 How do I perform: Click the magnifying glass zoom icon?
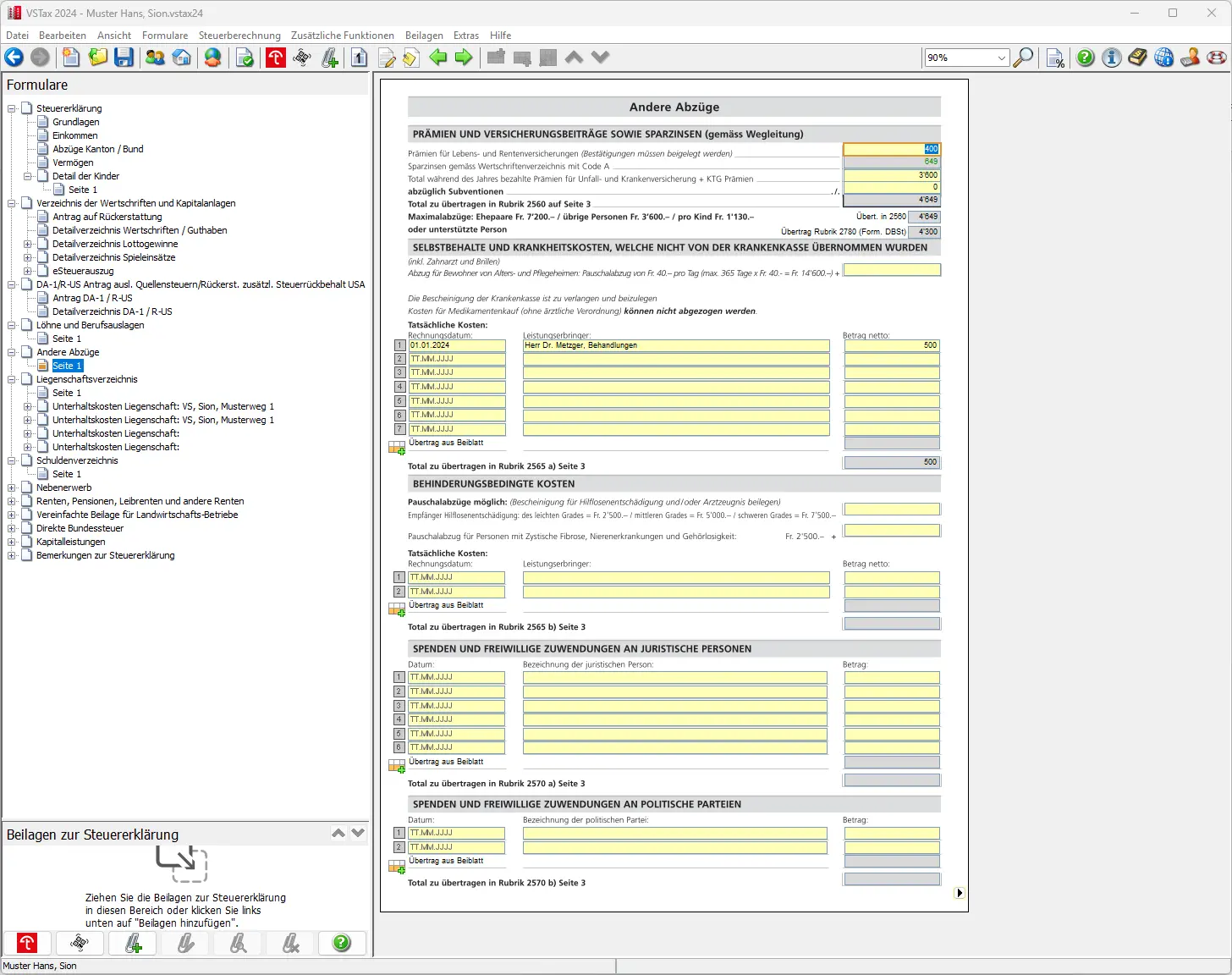[1024, 58]
